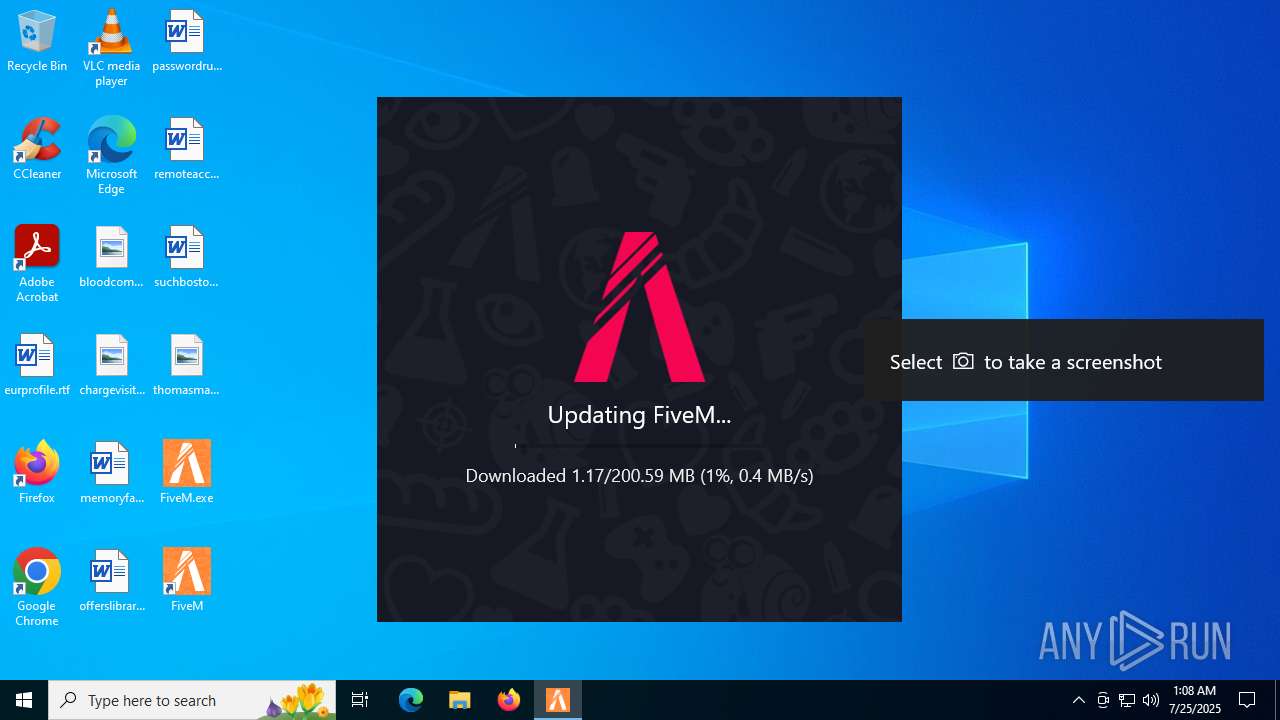
Task: Select Google Chrome desktop shortcut
Action: [37, 588]
